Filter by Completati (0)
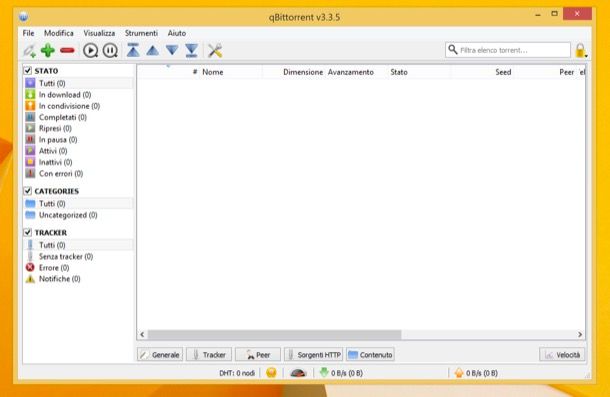 78,117
